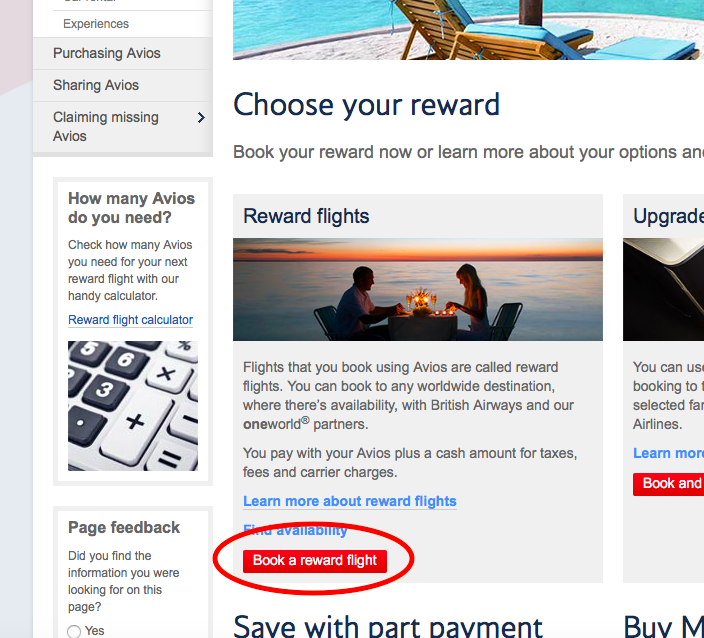
Task: Click the Upgrade card heading
Action: pos(669,216)
